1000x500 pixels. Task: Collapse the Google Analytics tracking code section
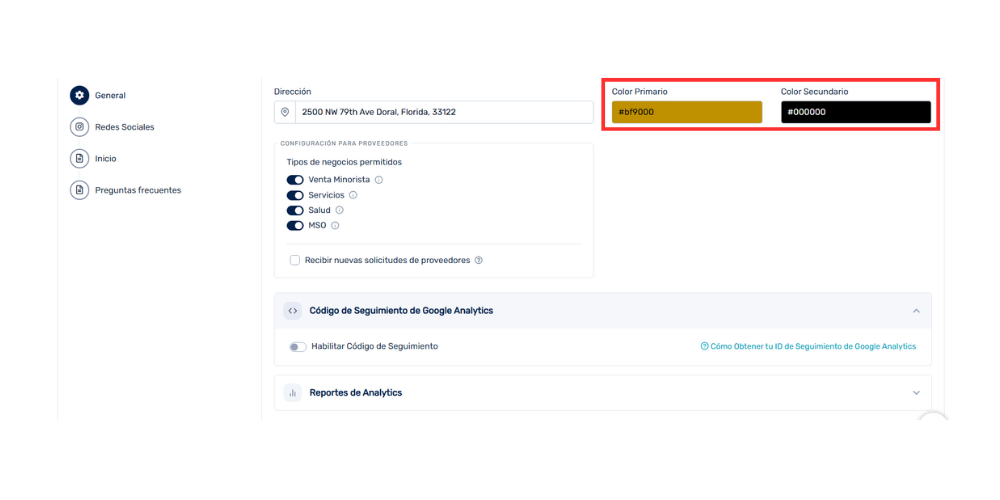(x=916, y=311)
